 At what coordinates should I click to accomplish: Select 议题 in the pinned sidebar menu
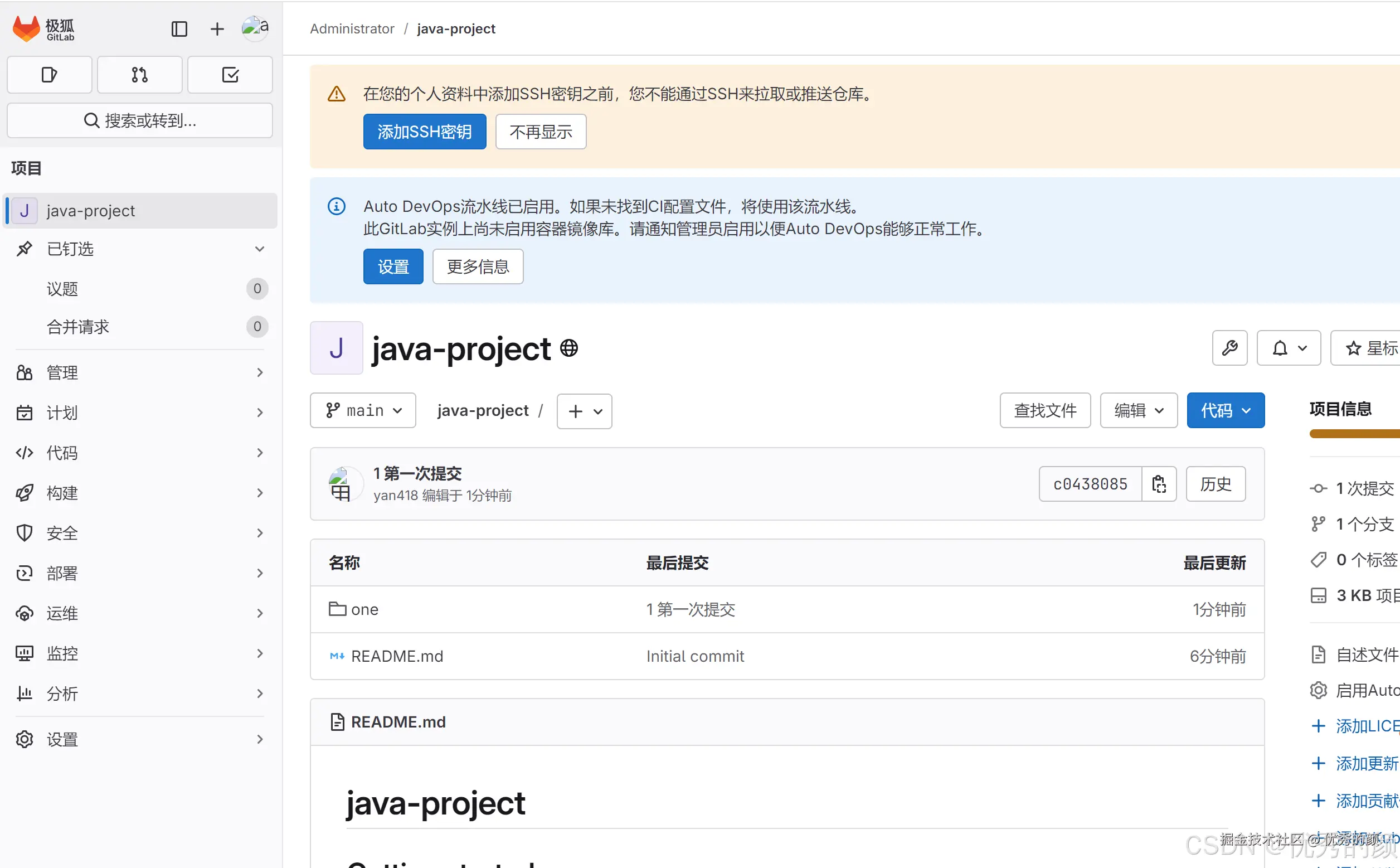[62, 289]
